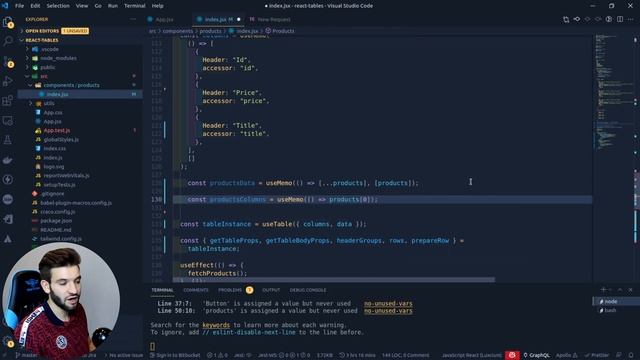Click the Prettier status bar item
Viewport: 640px width, 360px height.
coord(597,355)
